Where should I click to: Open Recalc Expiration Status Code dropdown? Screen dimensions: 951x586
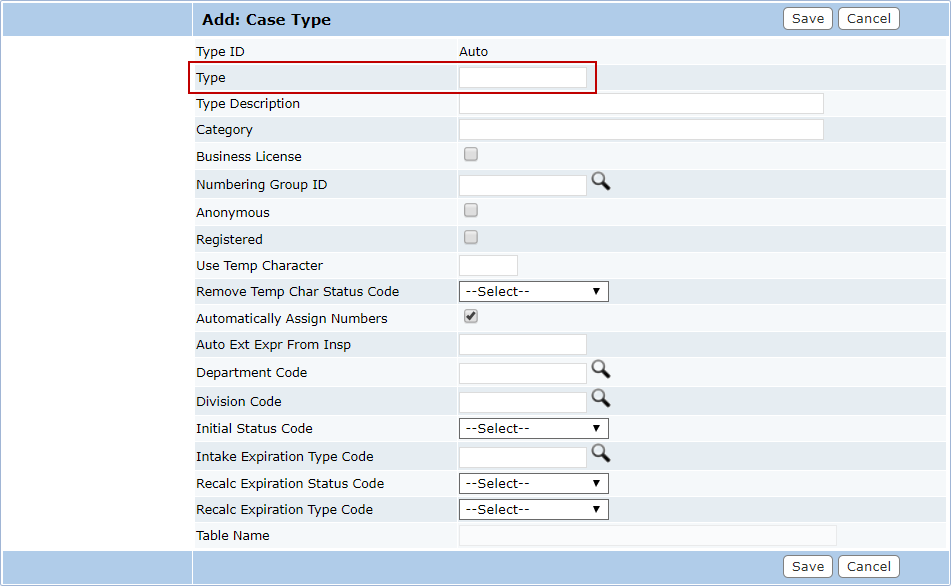point(533,484)
